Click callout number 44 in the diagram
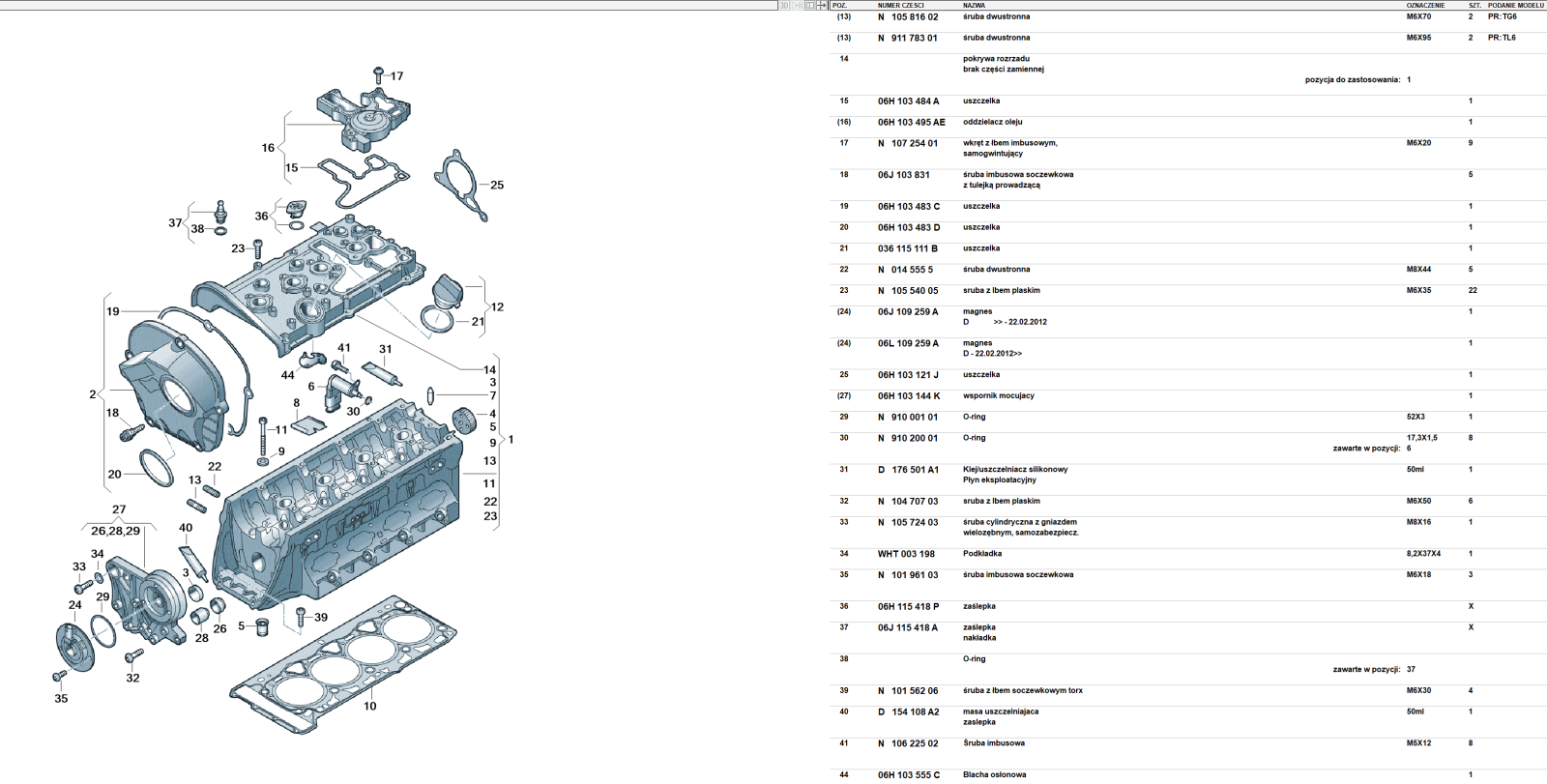This screenshot has width=1547, height=784. coord(287,375)
